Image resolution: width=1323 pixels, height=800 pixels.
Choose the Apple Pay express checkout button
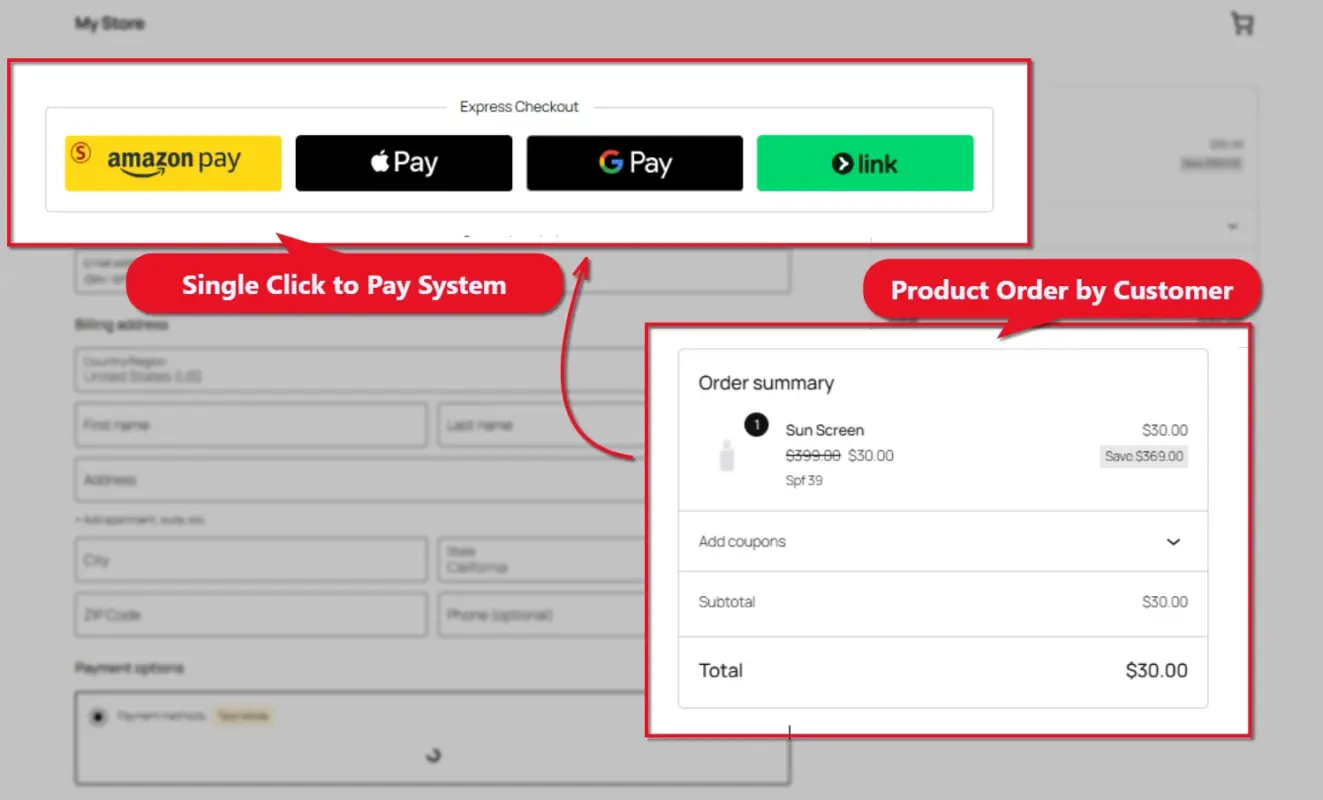tap(404, 163)
